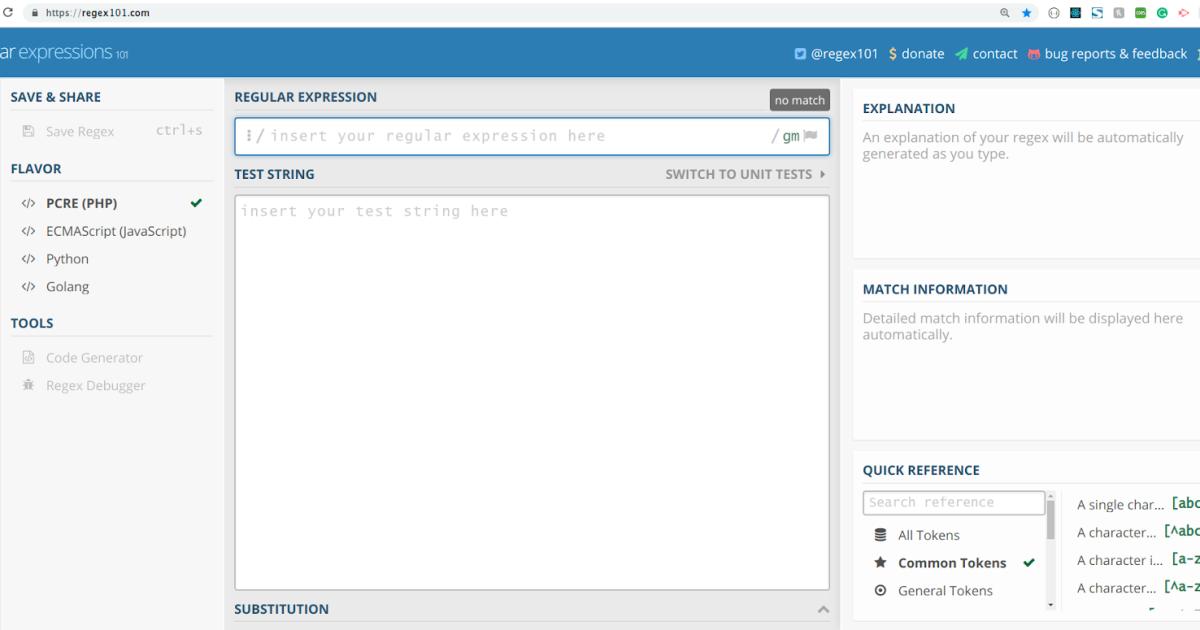Open the contact link
Image resolution: width=1200 pixels, height=630 pixels.
[x=995, y=54]
